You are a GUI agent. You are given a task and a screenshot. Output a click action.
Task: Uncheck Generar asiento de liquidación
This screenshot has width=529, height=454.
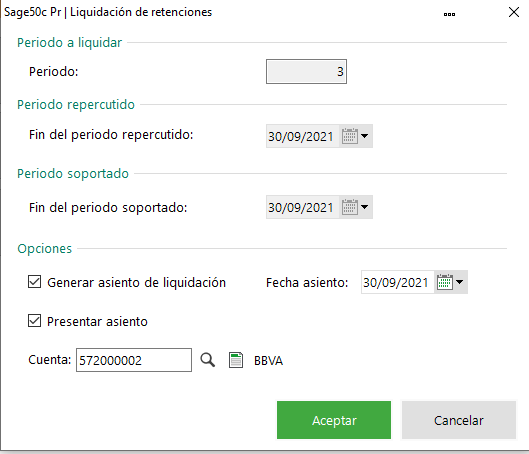coord(34,282)
